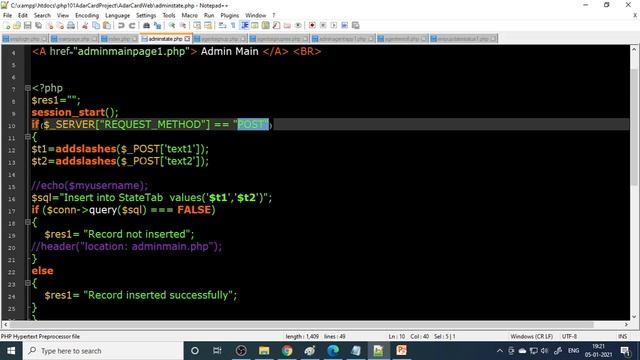
Task: Open the Windows Start menu
Action: [x=11, y=351]
